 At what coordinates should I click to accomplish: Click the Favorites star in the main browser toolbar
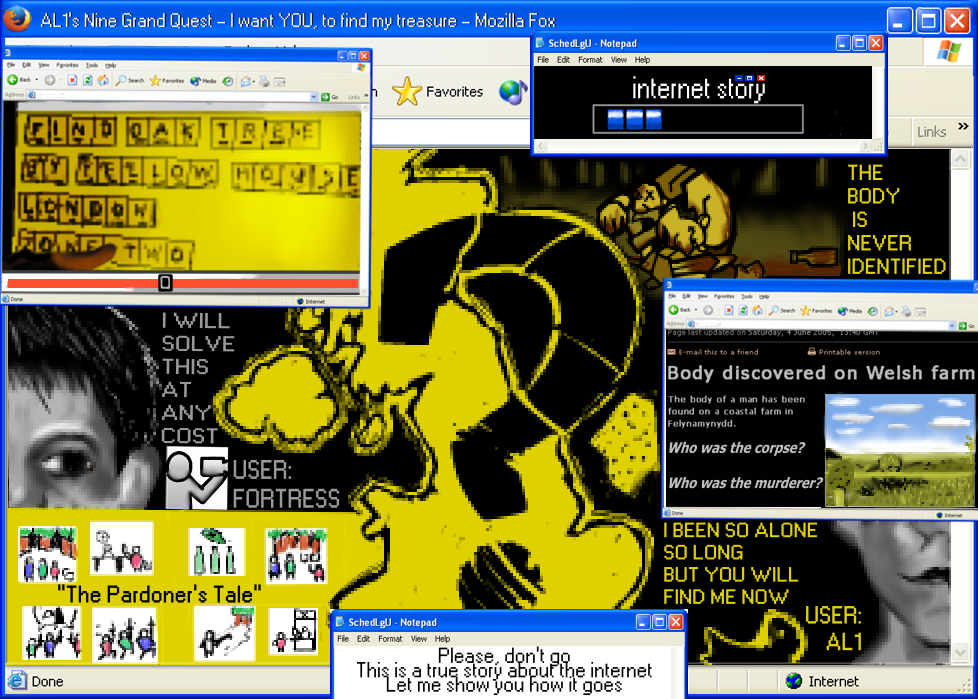407,92
